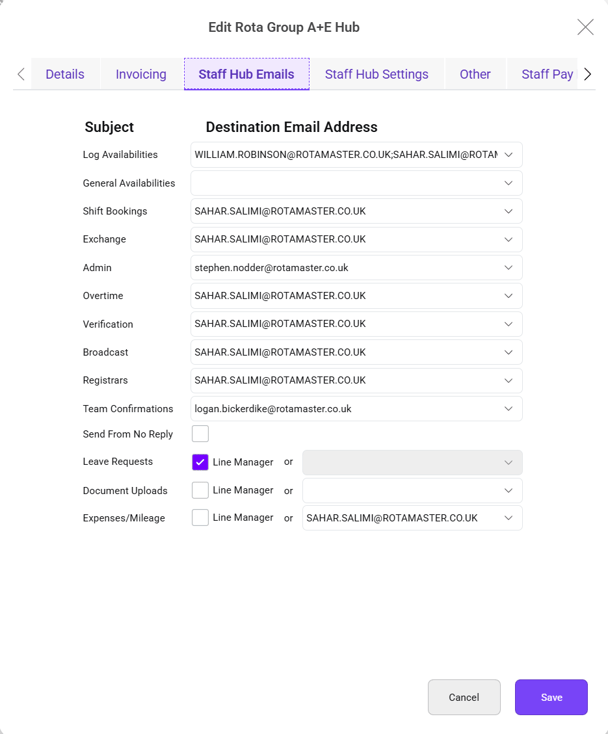Enable Send From No Reply checkbox
608x734 pixels.
coord(200,433)
